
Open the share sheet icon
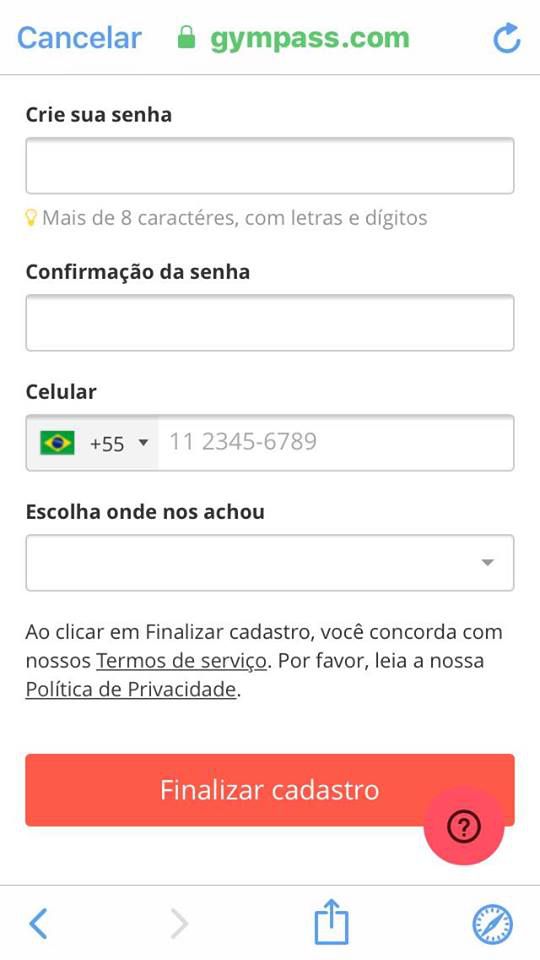331,921
